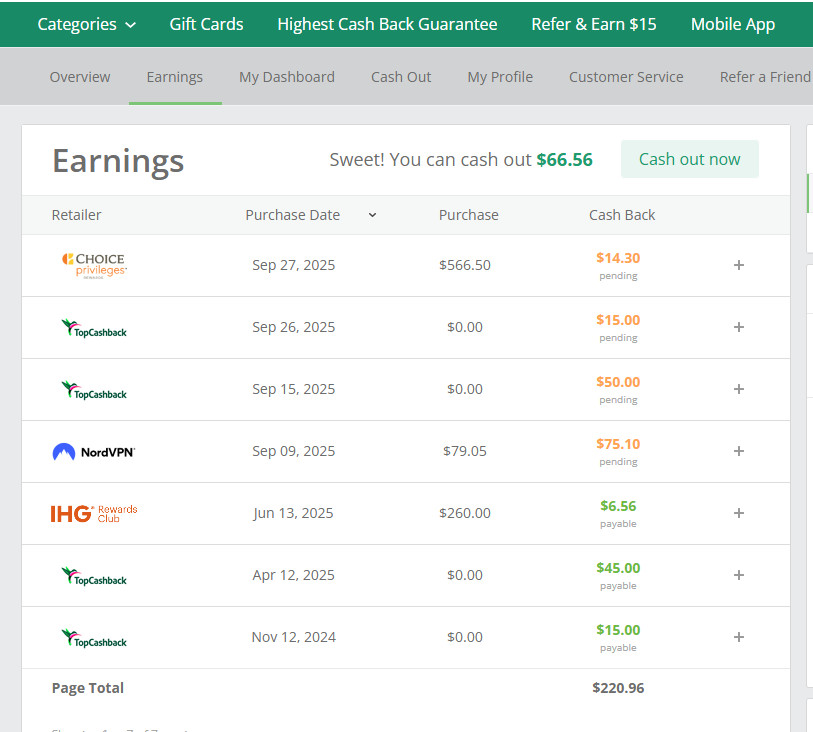The width and height of the screenshot is (813, 732).
Task: Click the IHG Rewards Club logo
Action: coord(94,513)
